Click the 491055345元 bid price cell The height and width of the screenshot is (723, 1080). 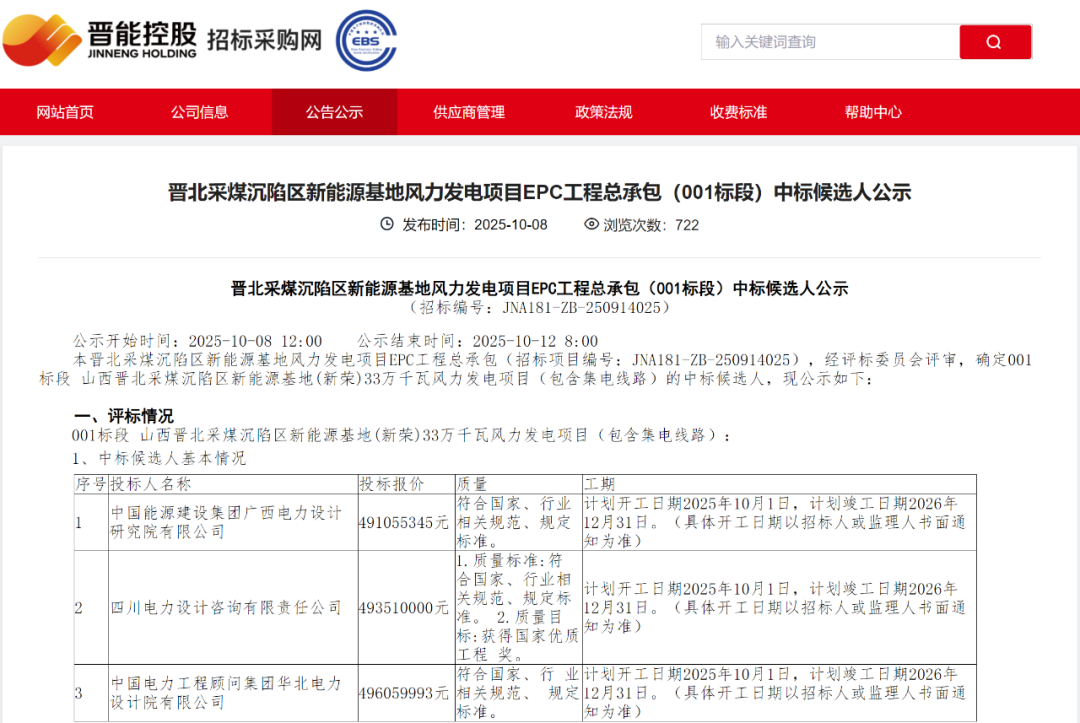pyautogui.click(x=405, y=522)
